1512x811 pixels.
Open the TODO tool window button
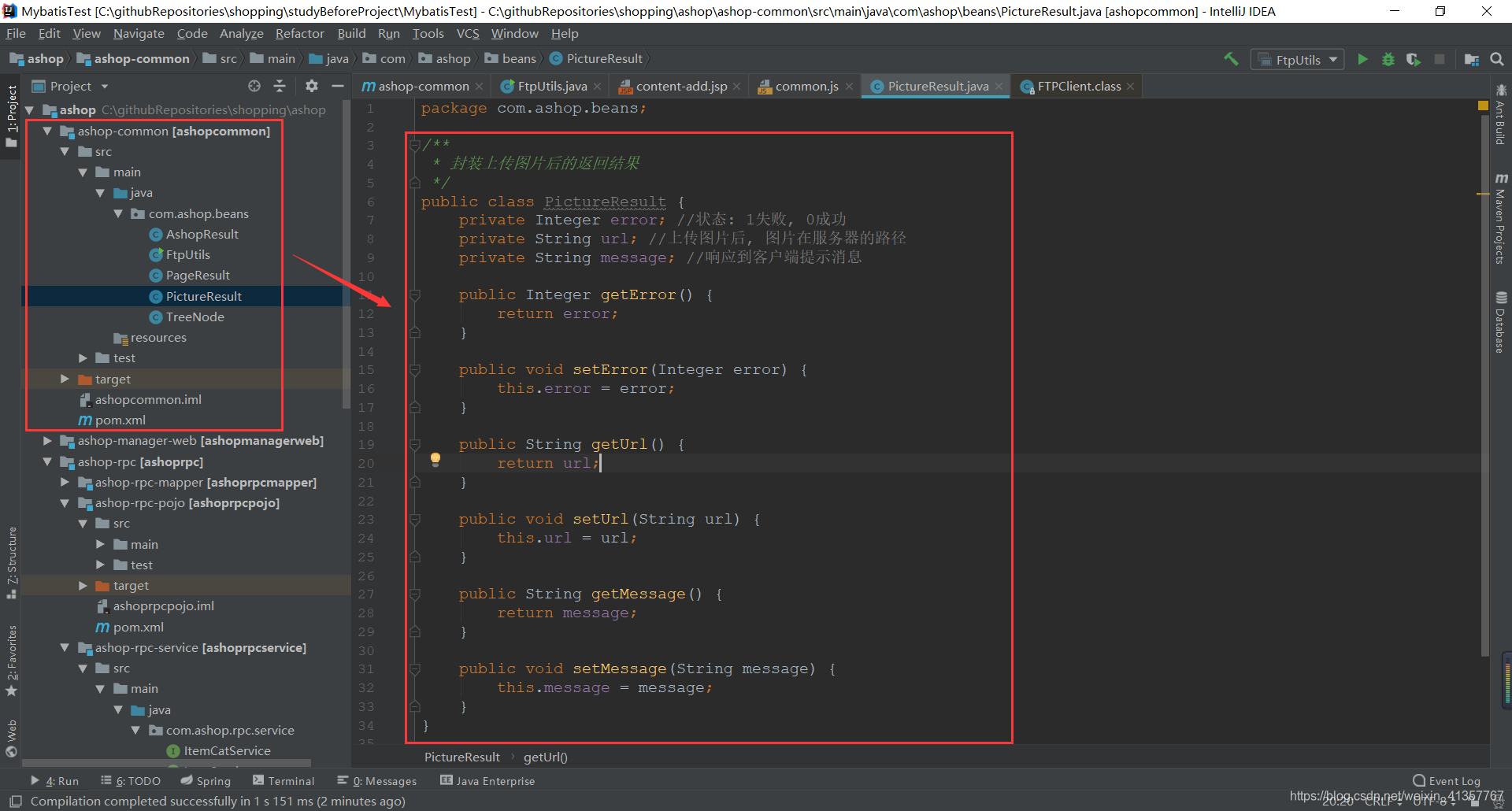[x=131, y=781]
